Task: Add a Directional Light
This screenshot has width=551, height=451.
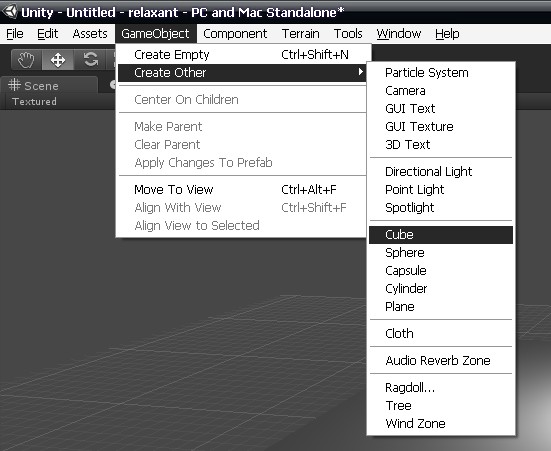Action: (441, 172)
